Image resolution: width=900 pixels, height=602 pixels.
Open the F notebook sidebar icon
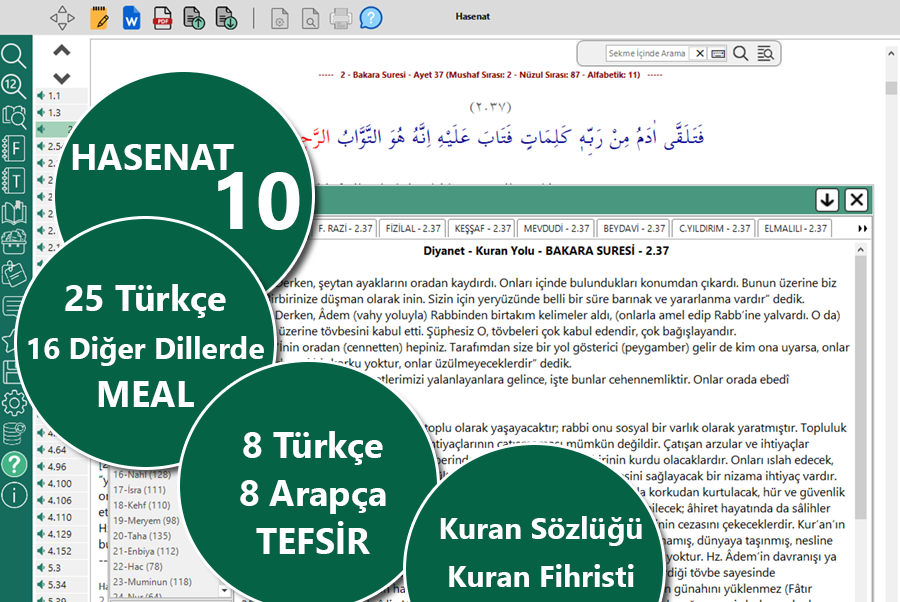(14, 149)
